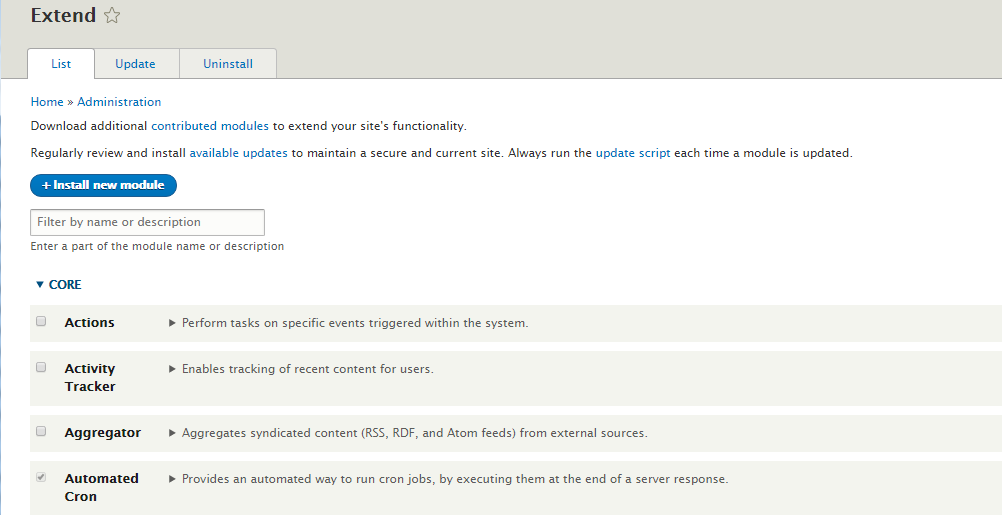The height and width of the screenshot is (515, 1002).
Task: Open the Administration breadcrumb link
Action: click(x=119, y=102)
